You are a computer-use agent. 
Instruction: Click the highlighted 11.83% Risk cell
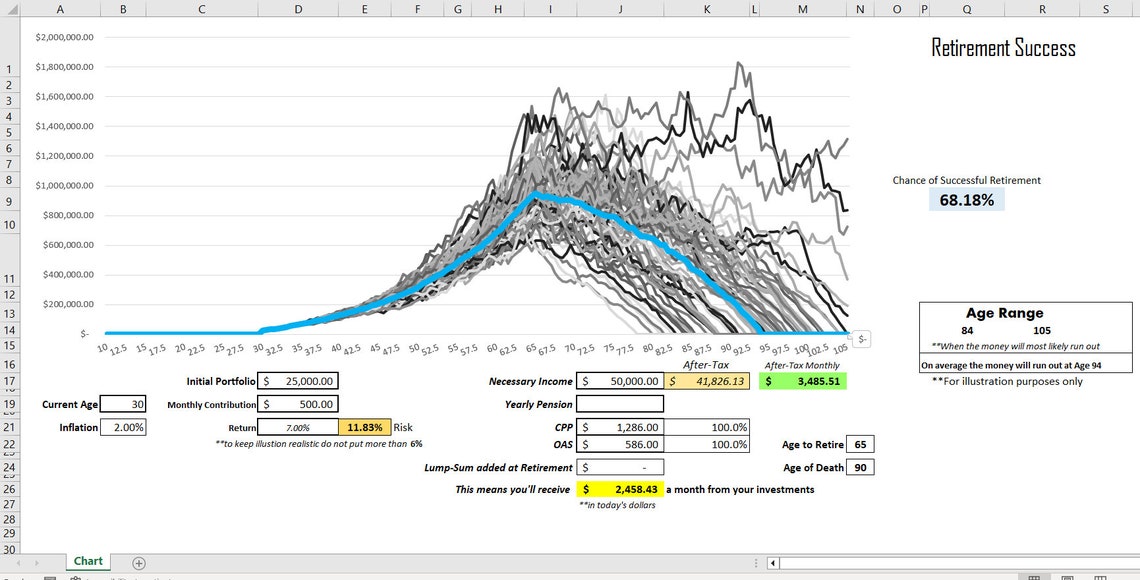[363, 425]
